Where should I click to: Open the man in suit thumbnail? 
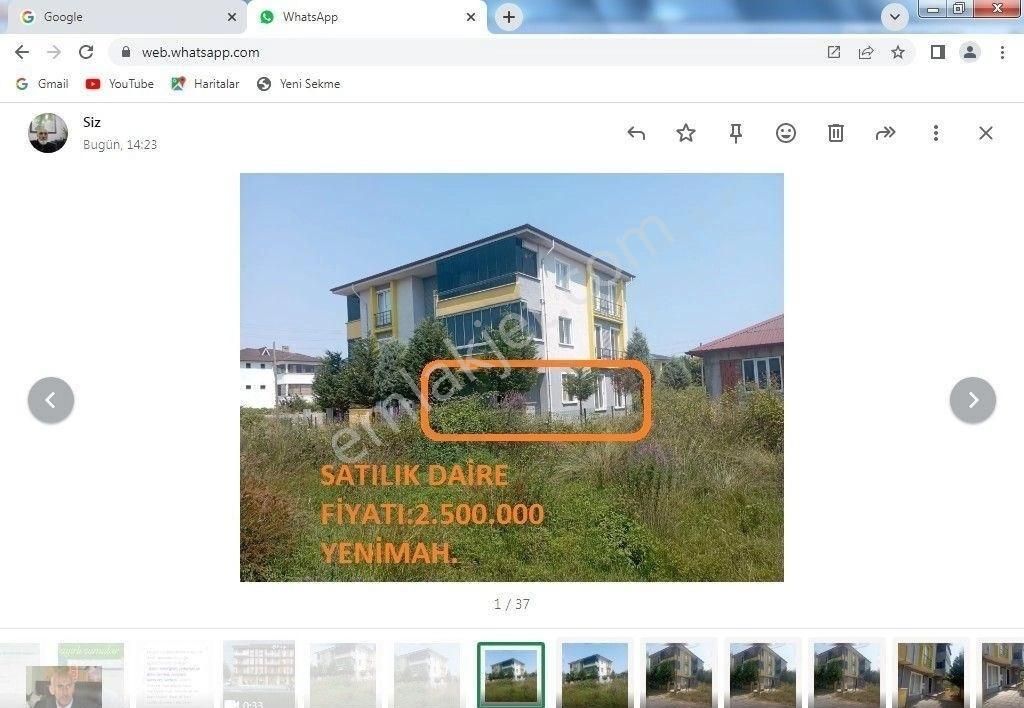64,687
